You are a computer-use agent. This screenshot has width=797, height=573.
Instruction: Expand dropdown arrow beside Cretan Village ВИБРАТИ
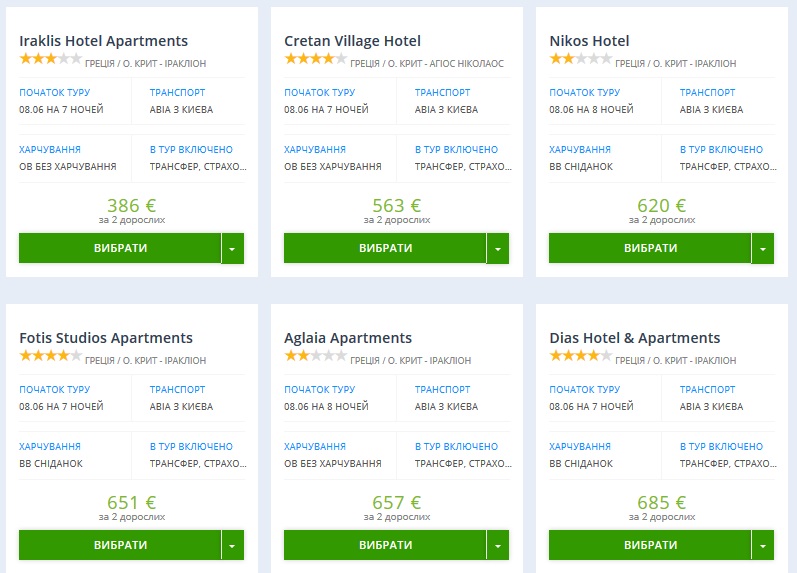click(498, 248)
